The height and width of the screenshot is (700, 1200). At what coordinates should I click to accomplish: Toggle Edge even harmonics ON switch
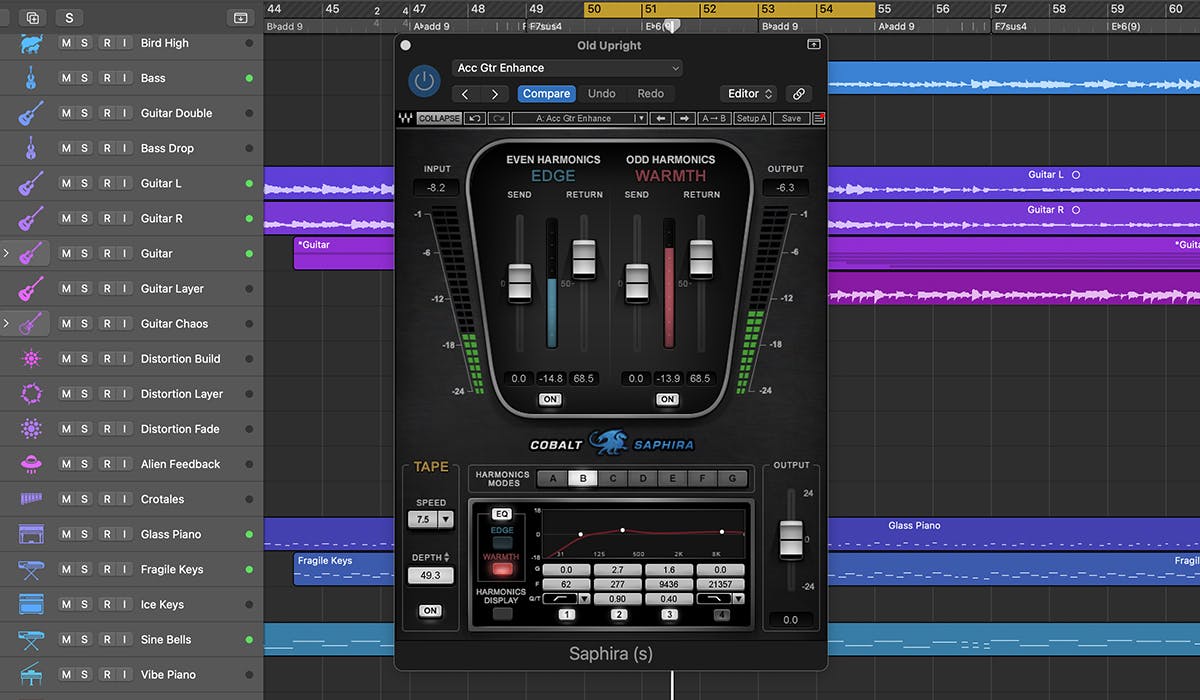click(550, 399)
